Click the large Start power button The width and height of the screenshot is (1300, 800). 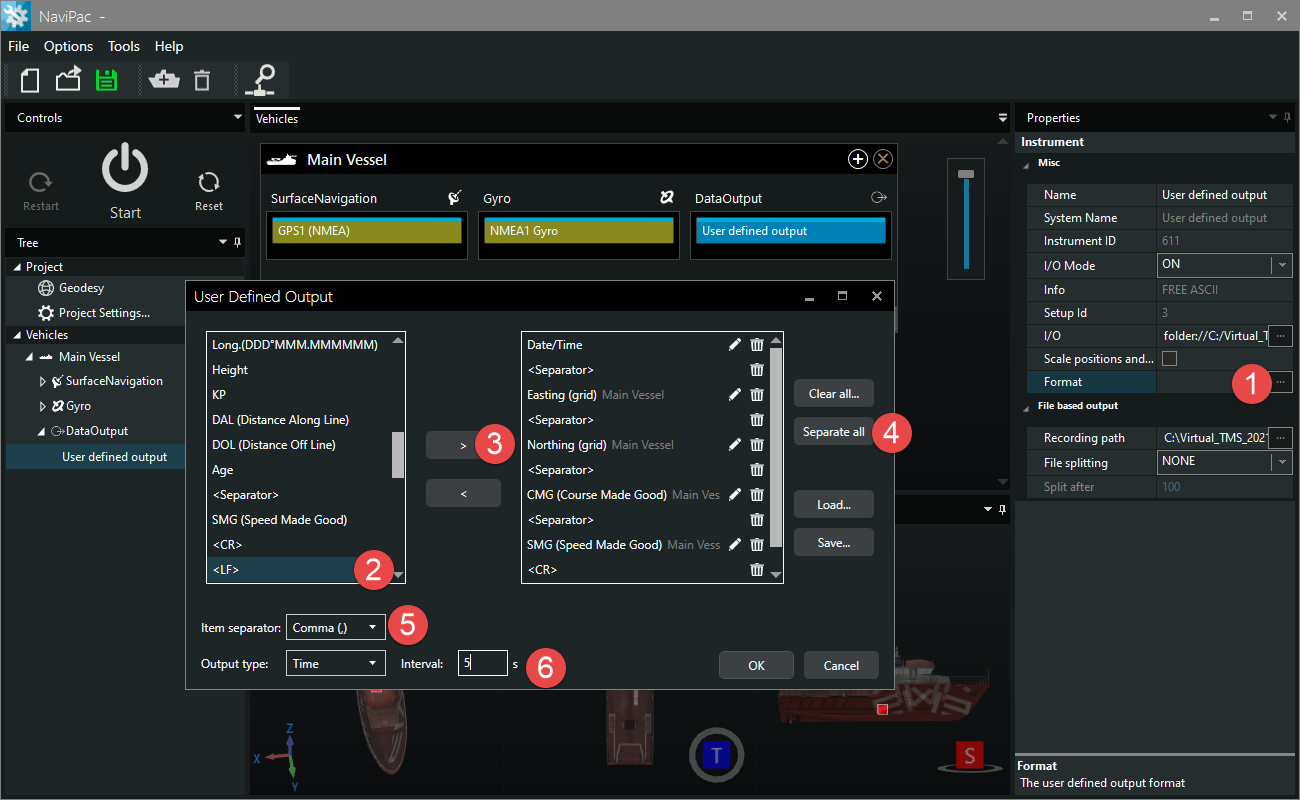125,169
